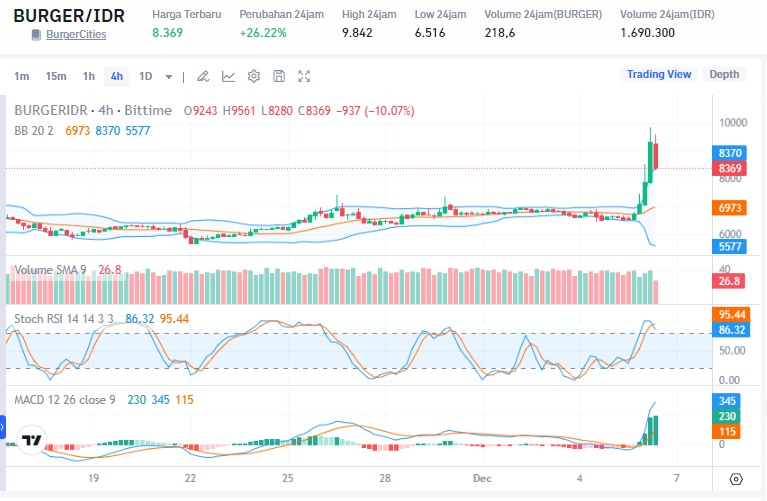Click the blue 8370 price axis label
767x501 pixels.
tap(729, 153)
